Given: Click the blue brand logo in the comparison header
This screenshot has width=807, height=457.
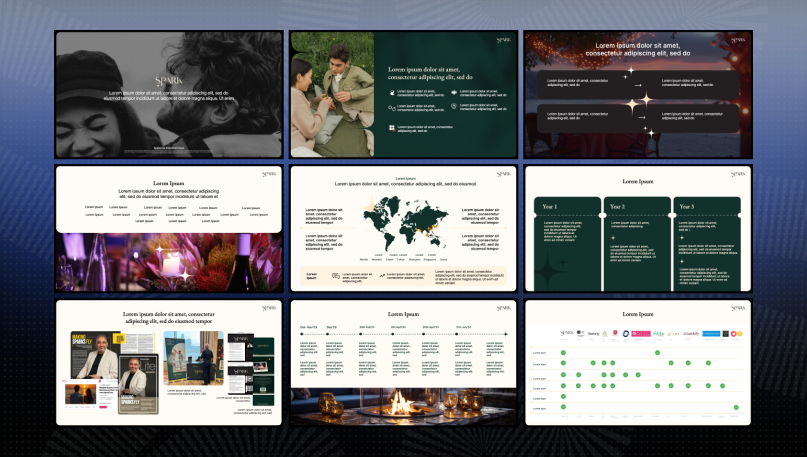Looking at the screenshot, I should click(711, 333).
